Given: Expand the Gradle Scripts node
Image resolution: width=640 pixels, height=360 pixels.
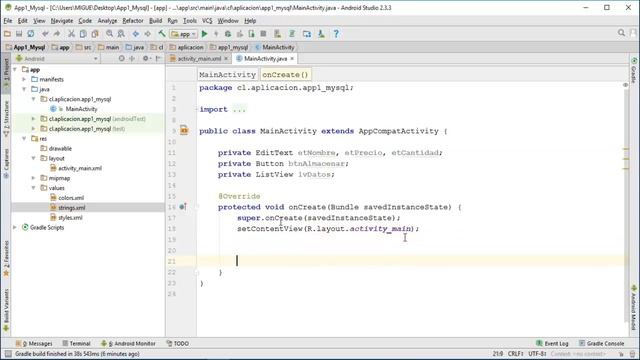Looking at the screenshot, I should (15, 227).
